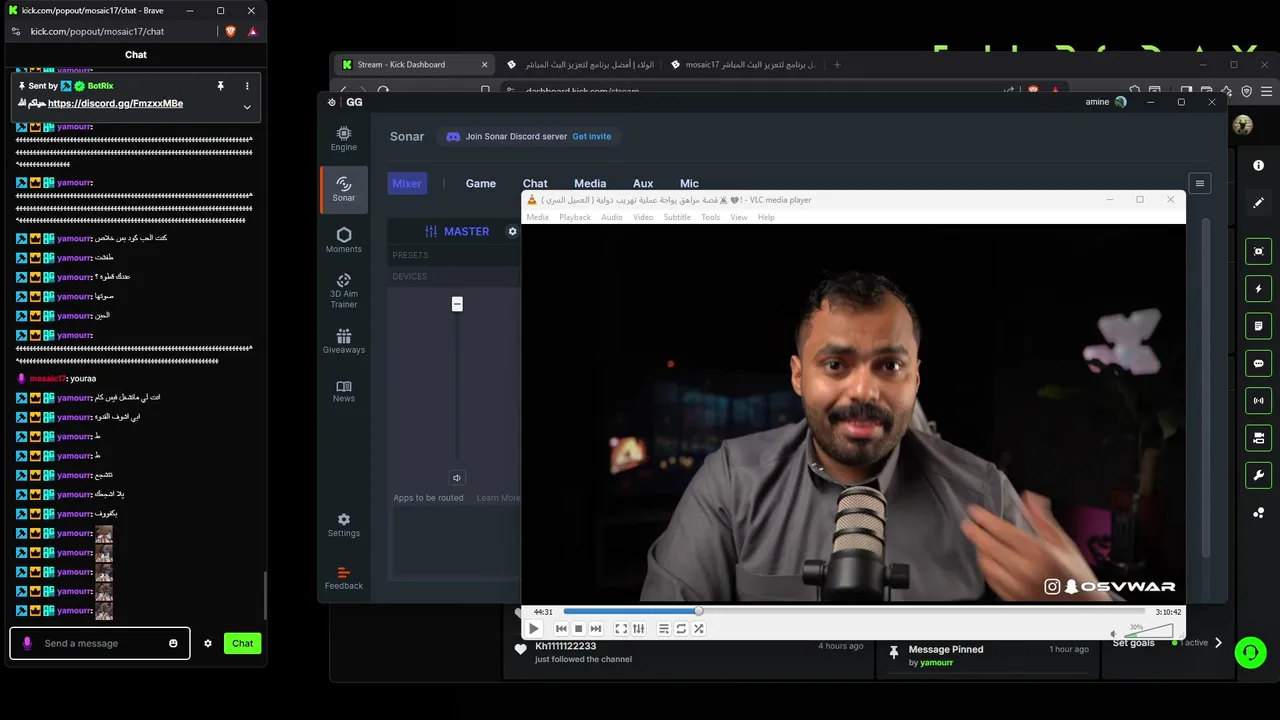
Task: Open the VLC View menu
Action: click(x=739, y=217)
